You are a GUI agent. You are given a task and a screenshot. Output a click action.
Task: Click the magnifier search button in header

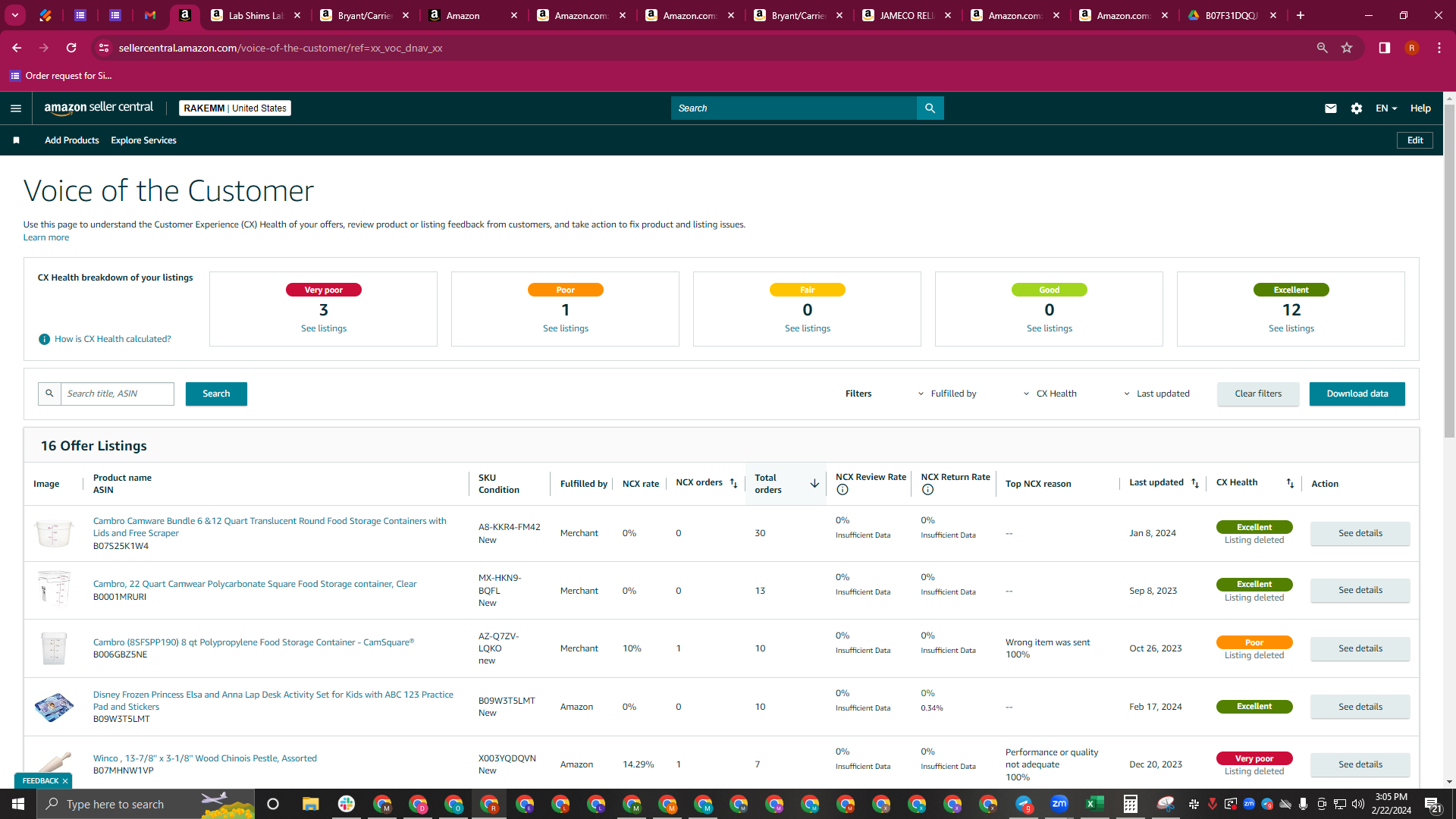coord(930,108)
